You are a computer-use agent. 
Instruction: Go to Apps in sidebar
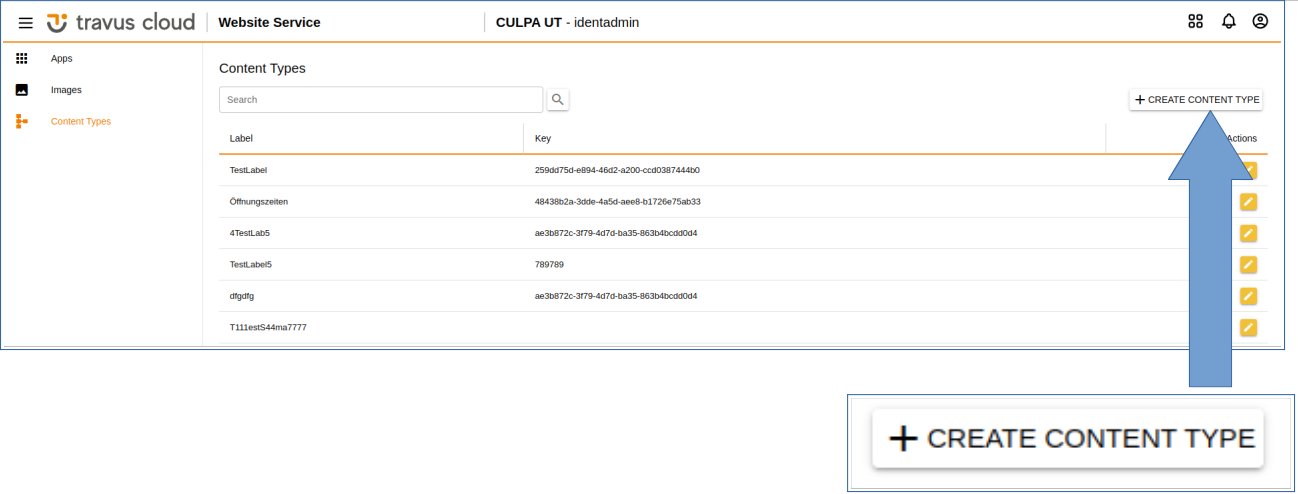coord(61,59)
